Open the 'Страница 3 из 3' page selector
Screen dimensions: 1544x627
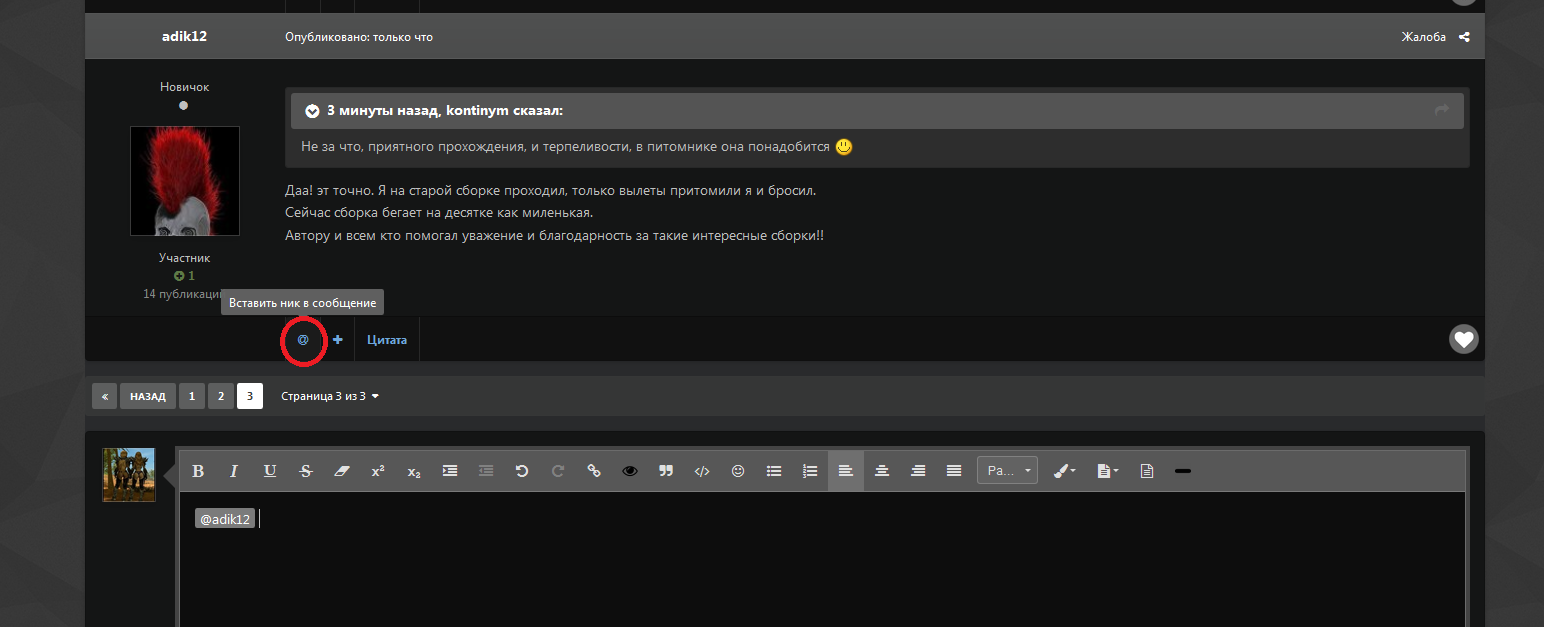click(330, 397)
